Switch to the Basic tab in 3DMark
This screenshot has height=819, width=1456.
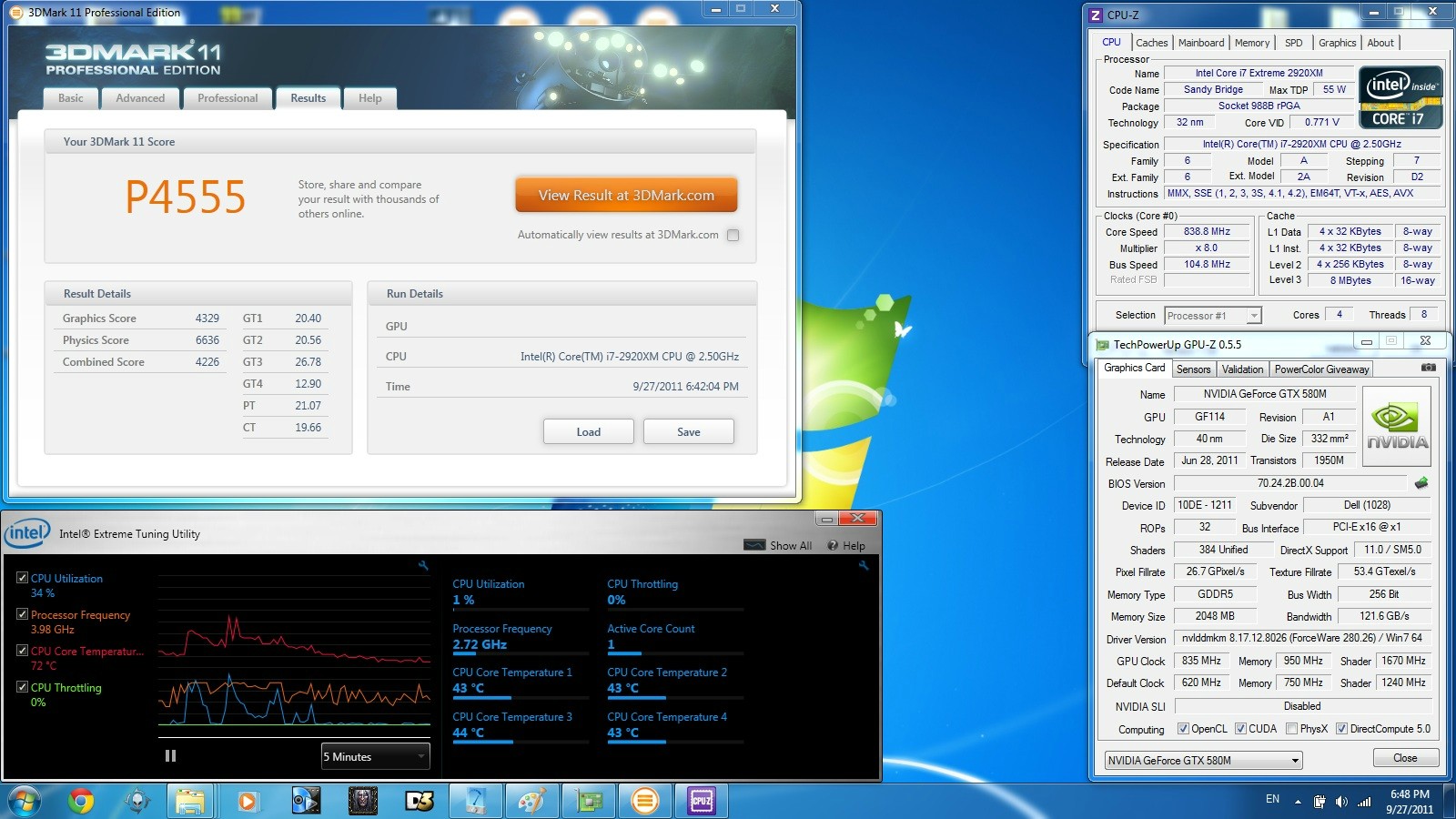[70, 98]
